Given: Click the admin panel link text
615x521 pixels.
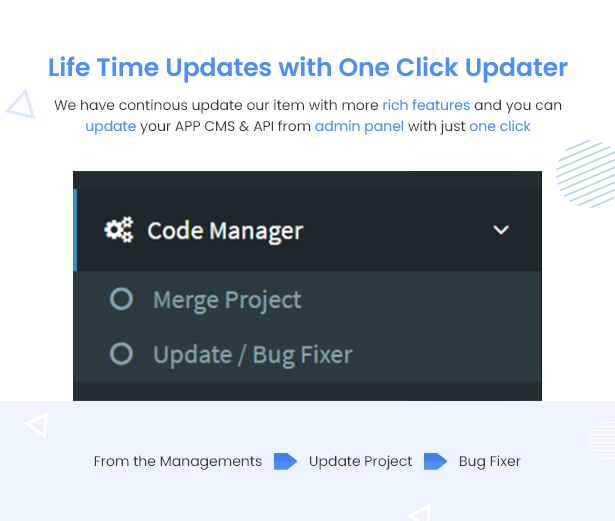Looking at the screenshot, I should (x=359, y=126).
